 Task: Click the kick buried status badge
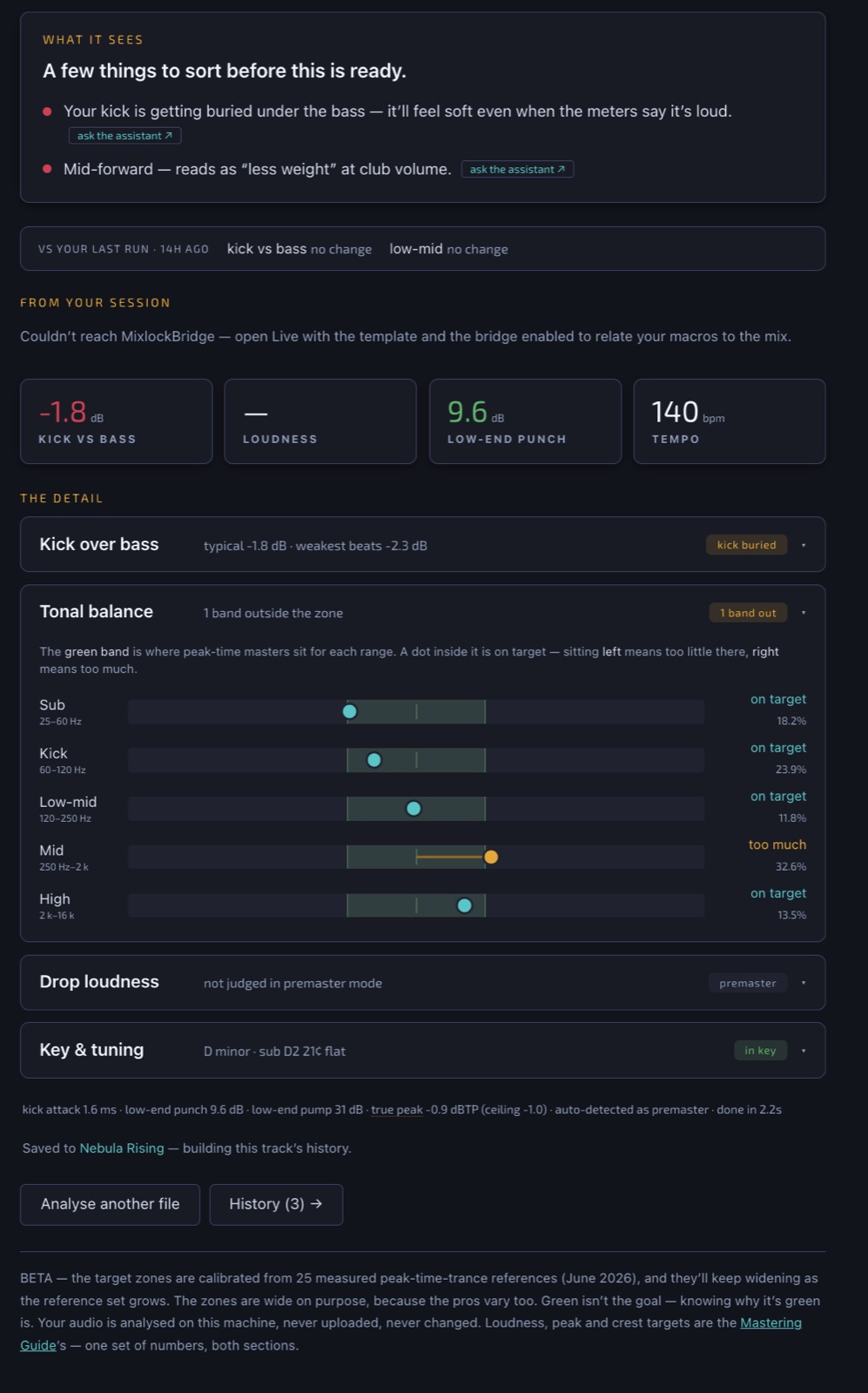[746, 545]
